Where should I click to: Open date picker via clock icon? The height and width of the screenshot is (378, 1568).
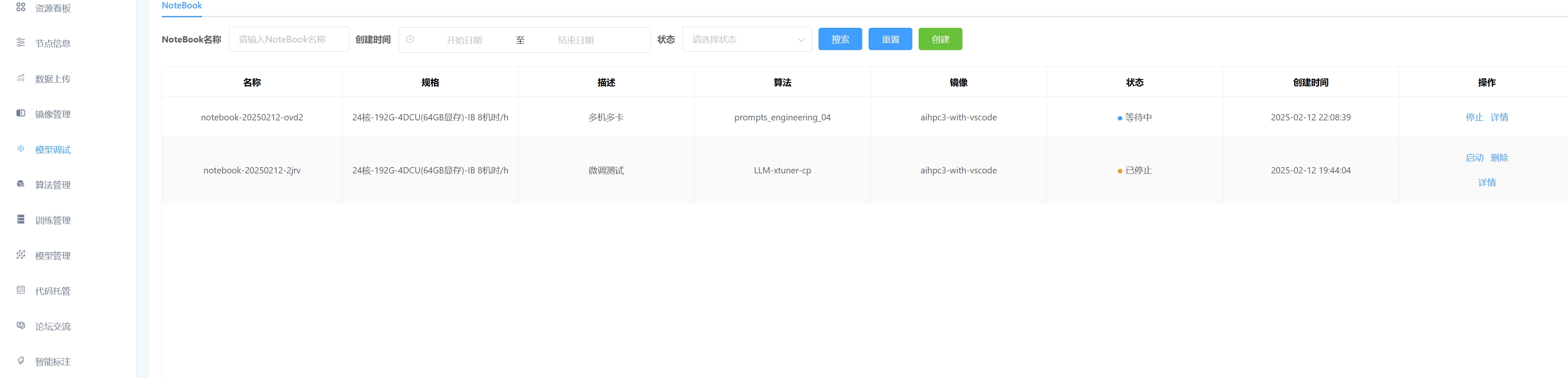click(x=410, y=40)
